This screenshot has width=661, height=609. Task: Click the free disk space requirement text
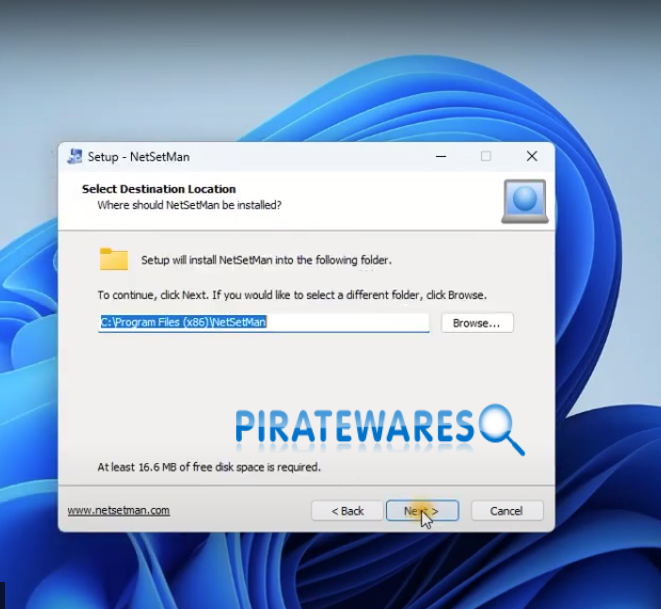[209, 467]
